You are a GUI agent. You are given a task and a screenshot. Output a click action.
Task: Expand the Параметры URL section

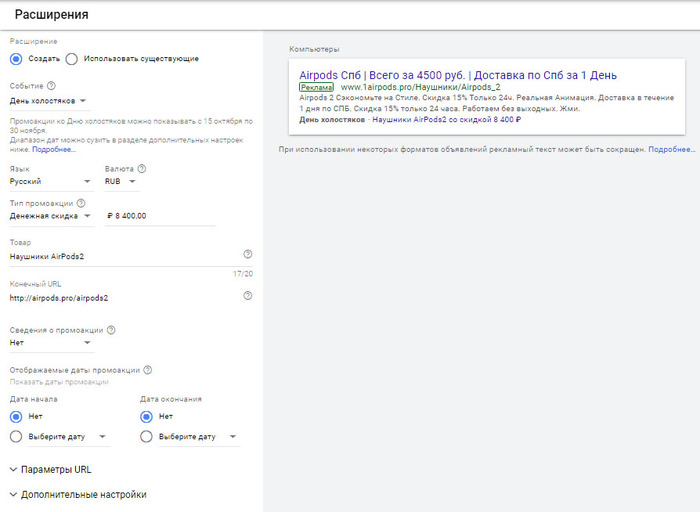55,469
